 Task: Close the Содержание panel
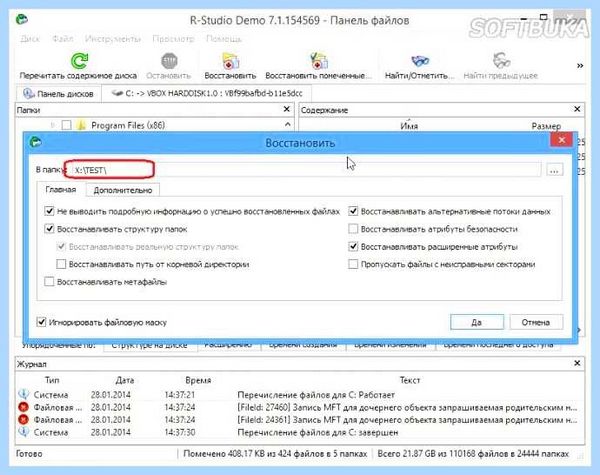(x=577, y=109)
